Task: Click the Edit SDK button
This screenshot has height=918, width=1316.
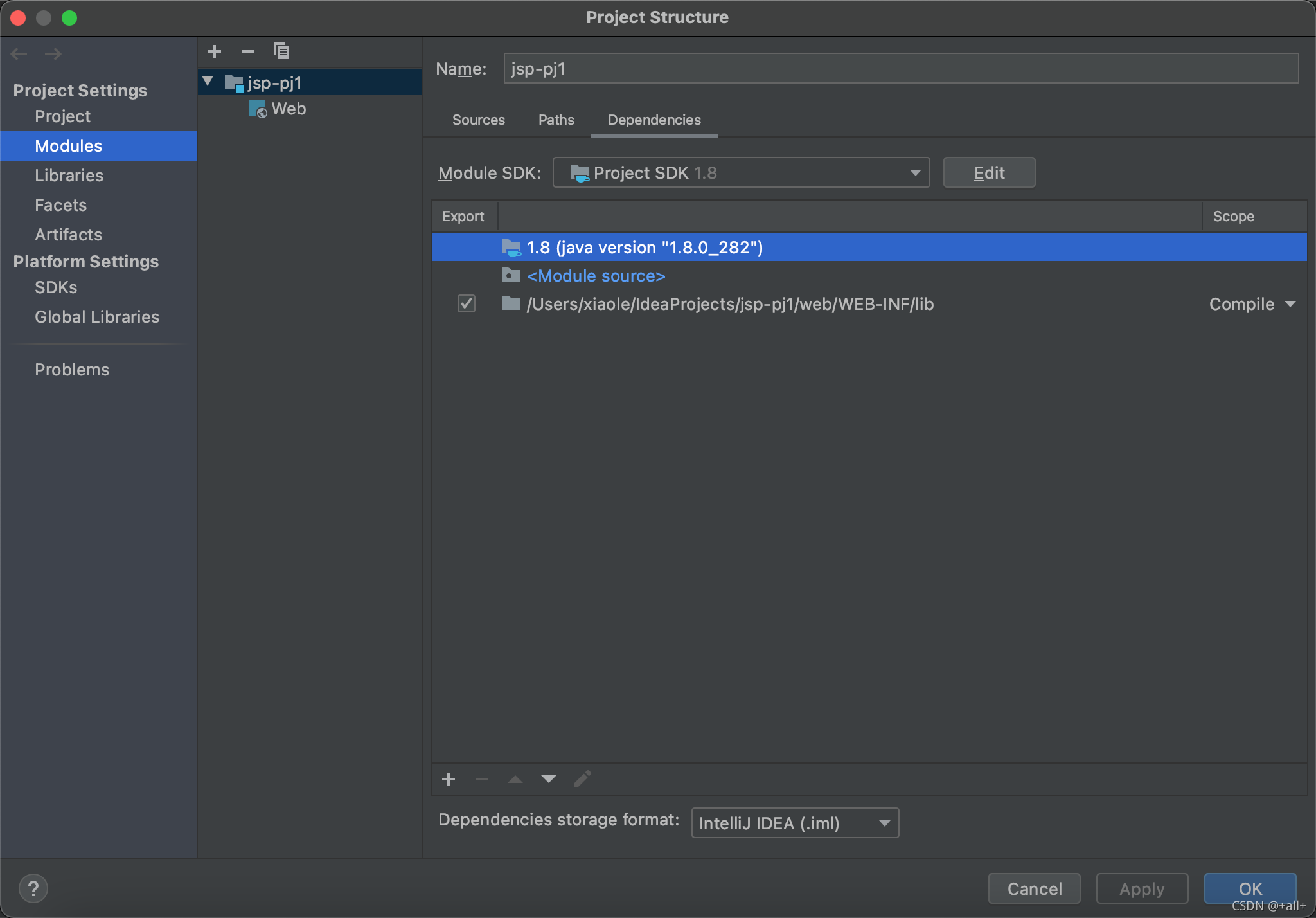Action: point(988,173)
